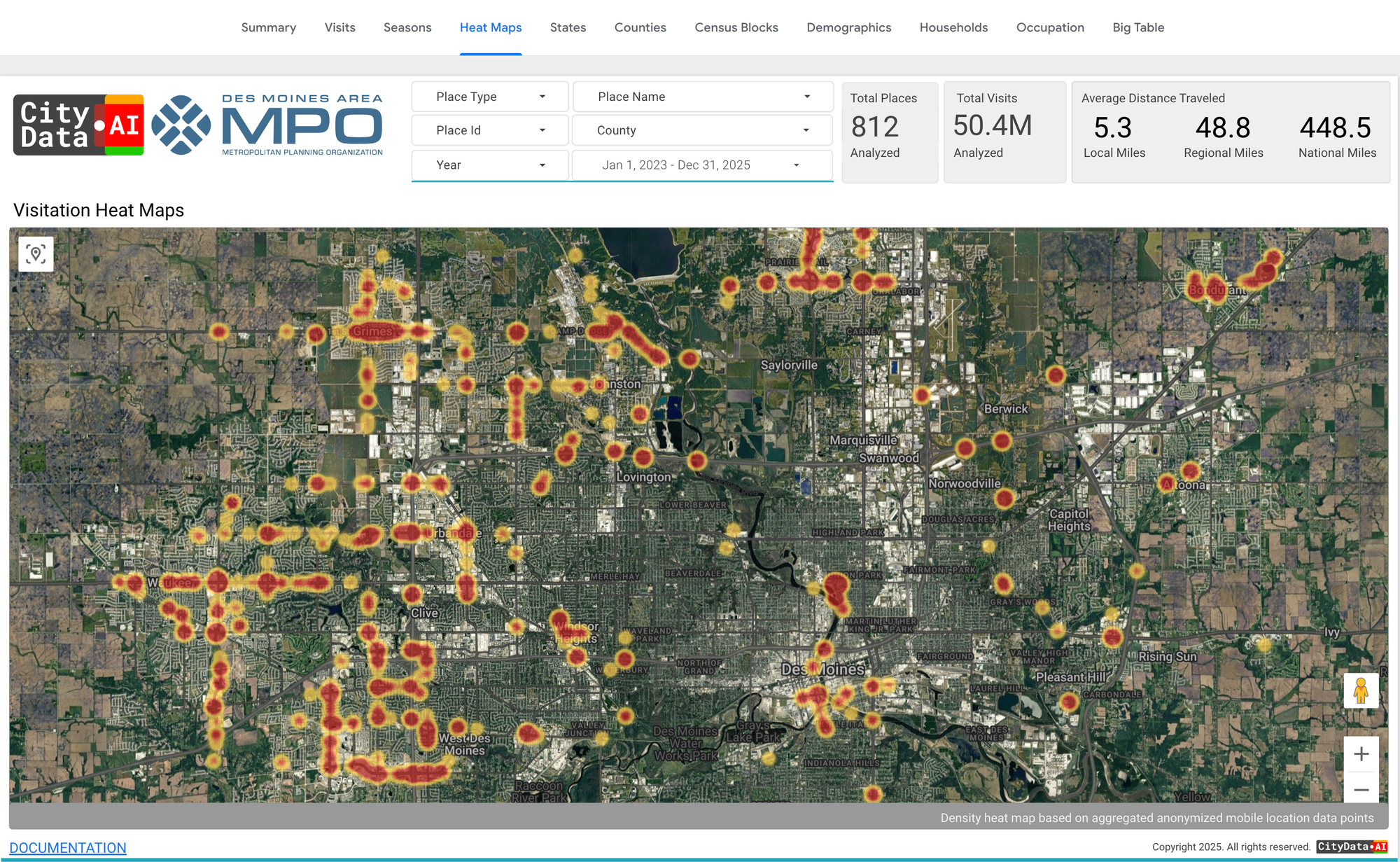
Task: Open the Place Type dropdown
Action: click(490, 97)
